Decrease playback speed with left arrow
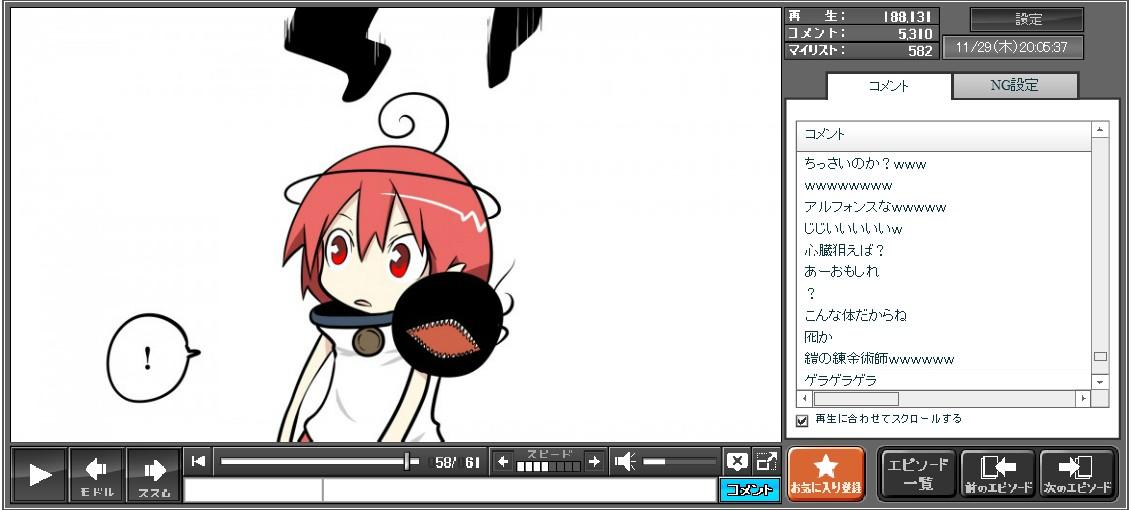Screen dimensions: 1131x510 [x=503, y=461]
